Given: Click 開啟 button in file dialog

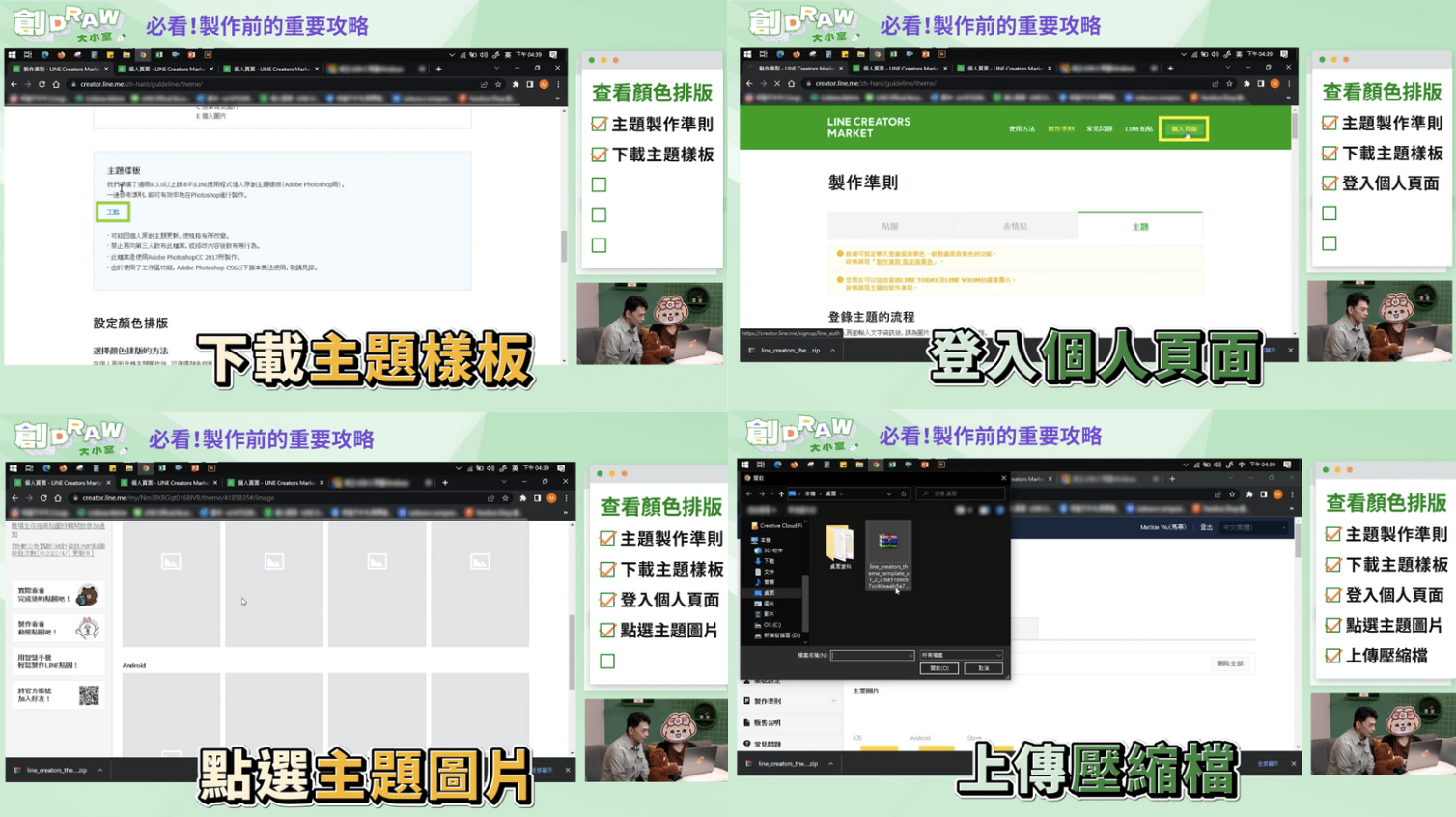Looking at the screenshot, I should click(939, 668).
